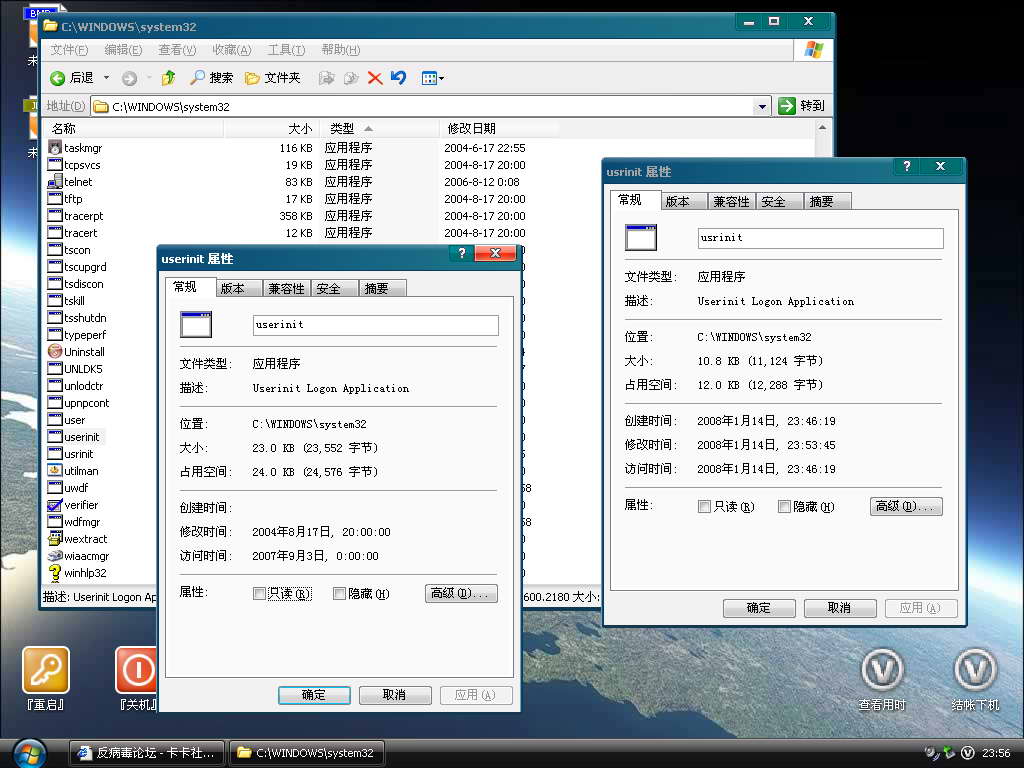Open the 工具(T) menu
The image size is (1024, 768).
(285, 50)
